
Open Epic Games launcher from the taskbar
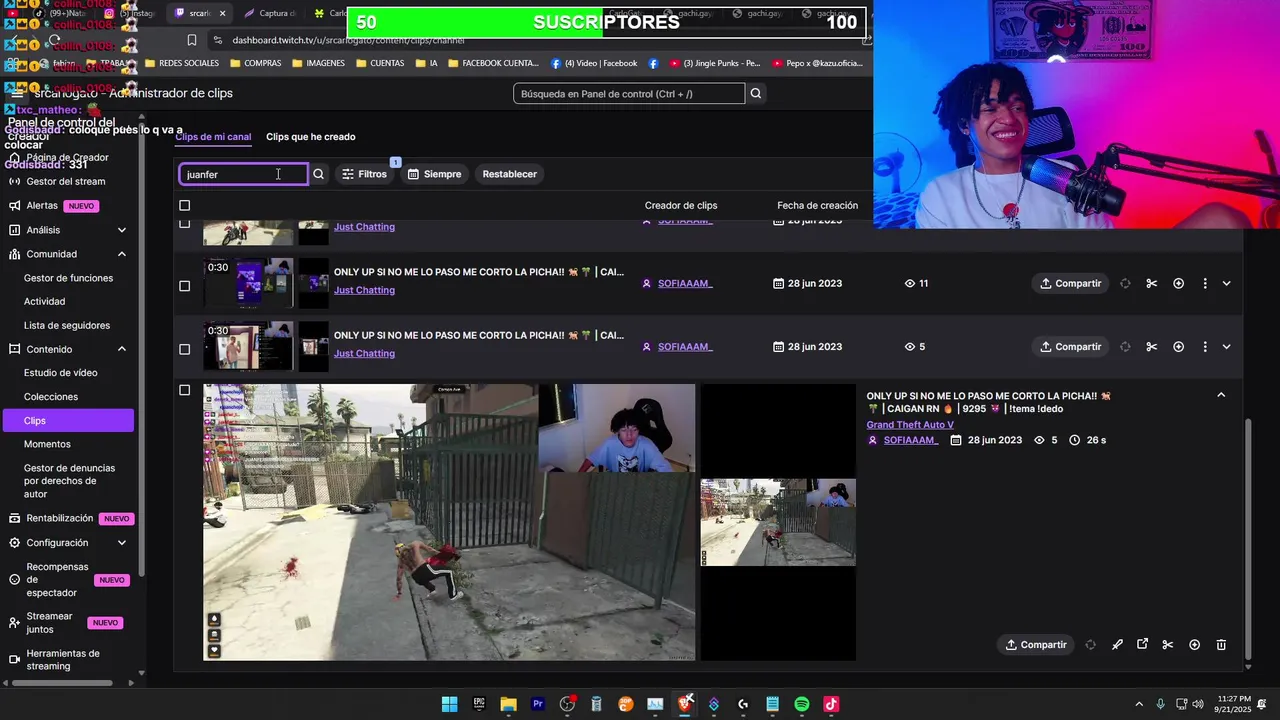tap(479, 704)
